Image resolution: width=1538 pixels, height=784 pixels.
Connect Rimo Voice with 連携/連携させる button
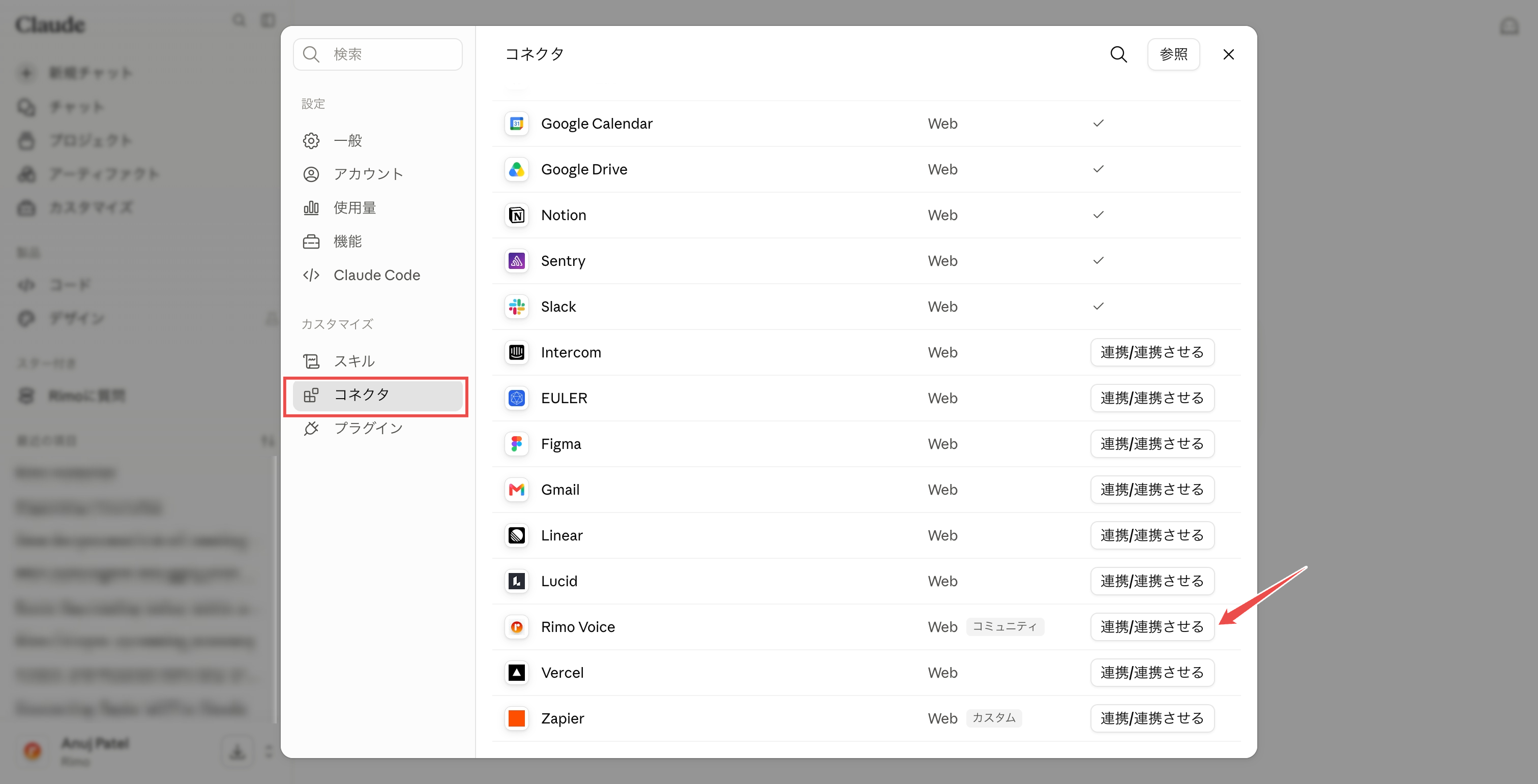tap(1151, 627)
